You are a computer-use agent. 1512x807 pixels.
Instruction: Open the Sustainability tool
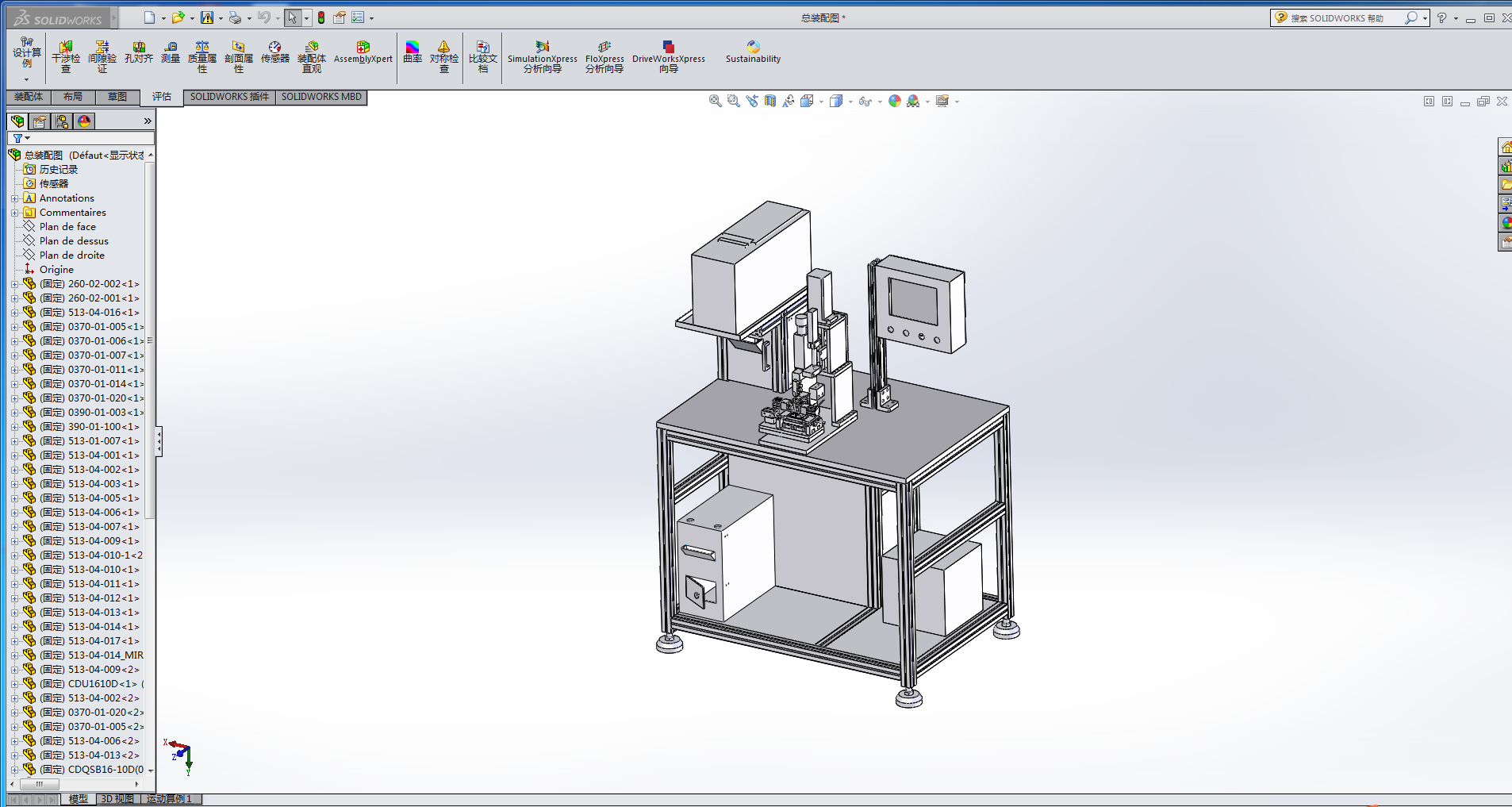pyautogui.click(x=753, y=52)
